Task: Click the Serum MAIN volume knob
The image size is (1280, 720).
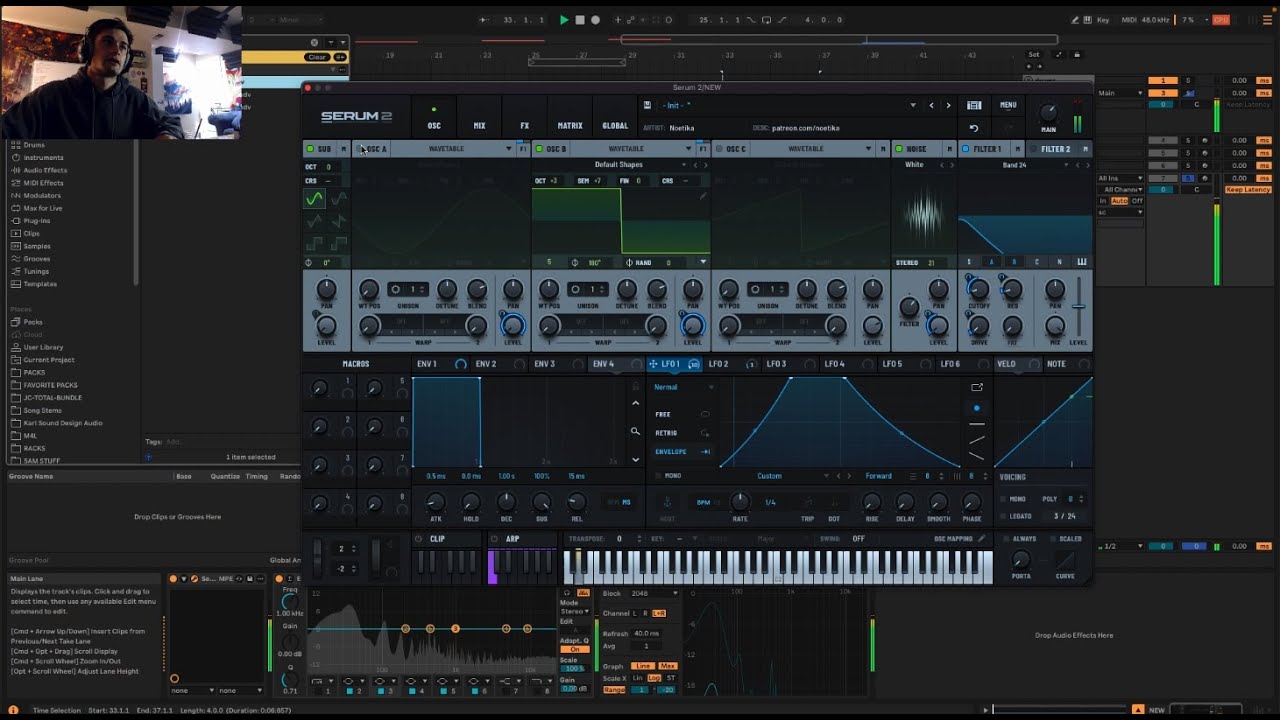Action: pyautogui.click(x=1048, y=113)
